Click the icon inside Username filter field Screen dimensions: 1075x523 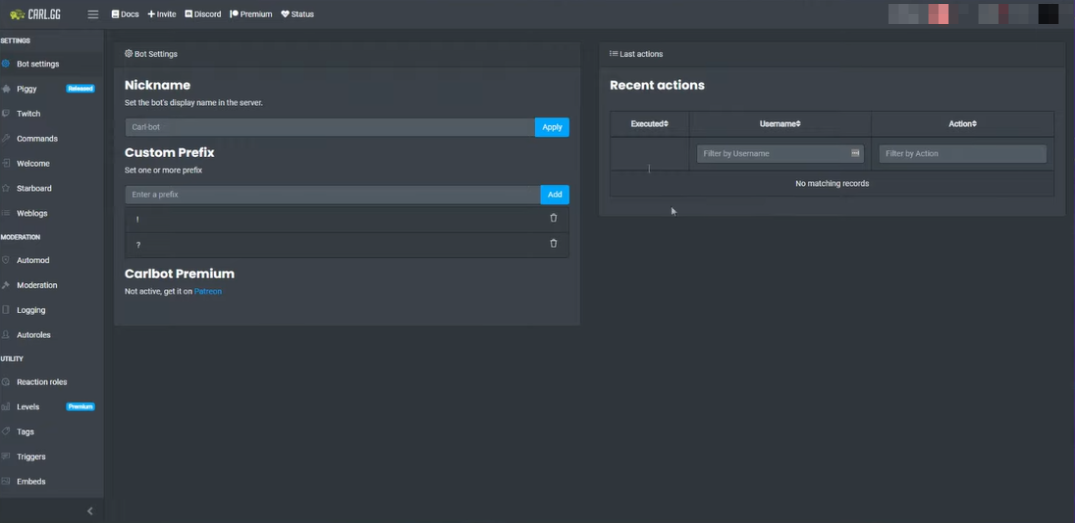click(855, 153)
